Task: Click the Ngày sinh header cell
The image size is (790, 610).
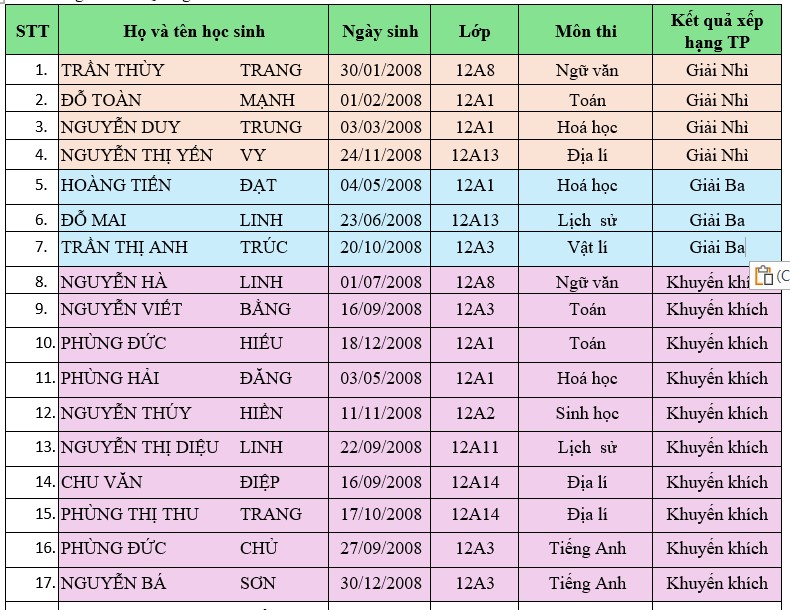Action: 380,31
